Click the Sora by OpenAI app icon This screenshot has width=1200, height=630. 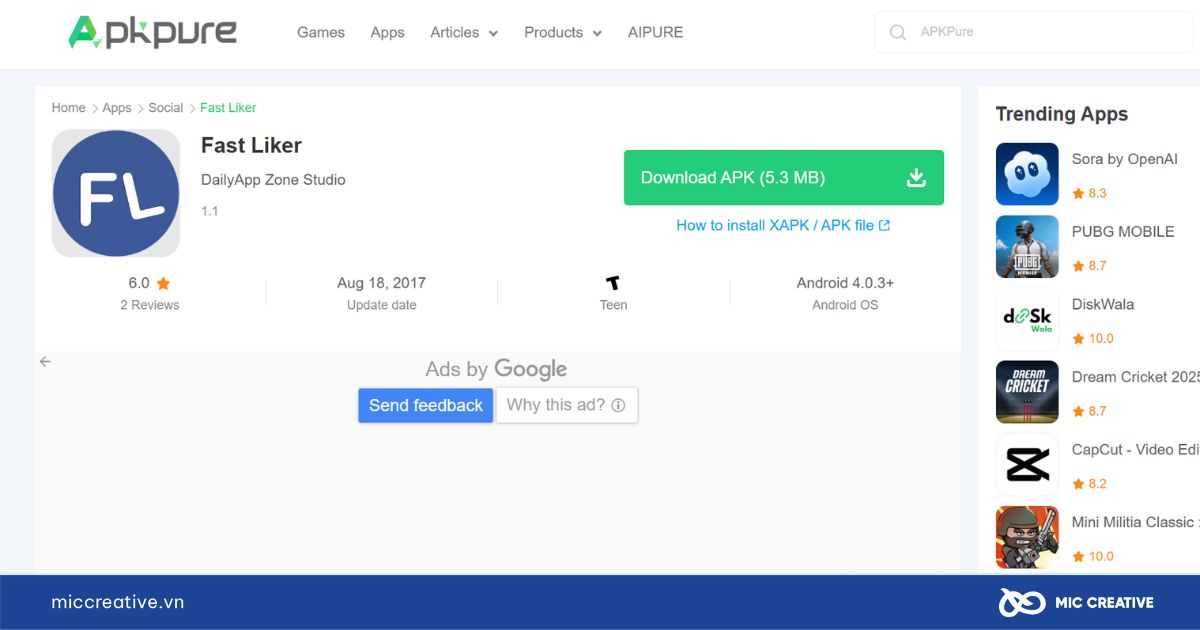[x=1027, y=174]
